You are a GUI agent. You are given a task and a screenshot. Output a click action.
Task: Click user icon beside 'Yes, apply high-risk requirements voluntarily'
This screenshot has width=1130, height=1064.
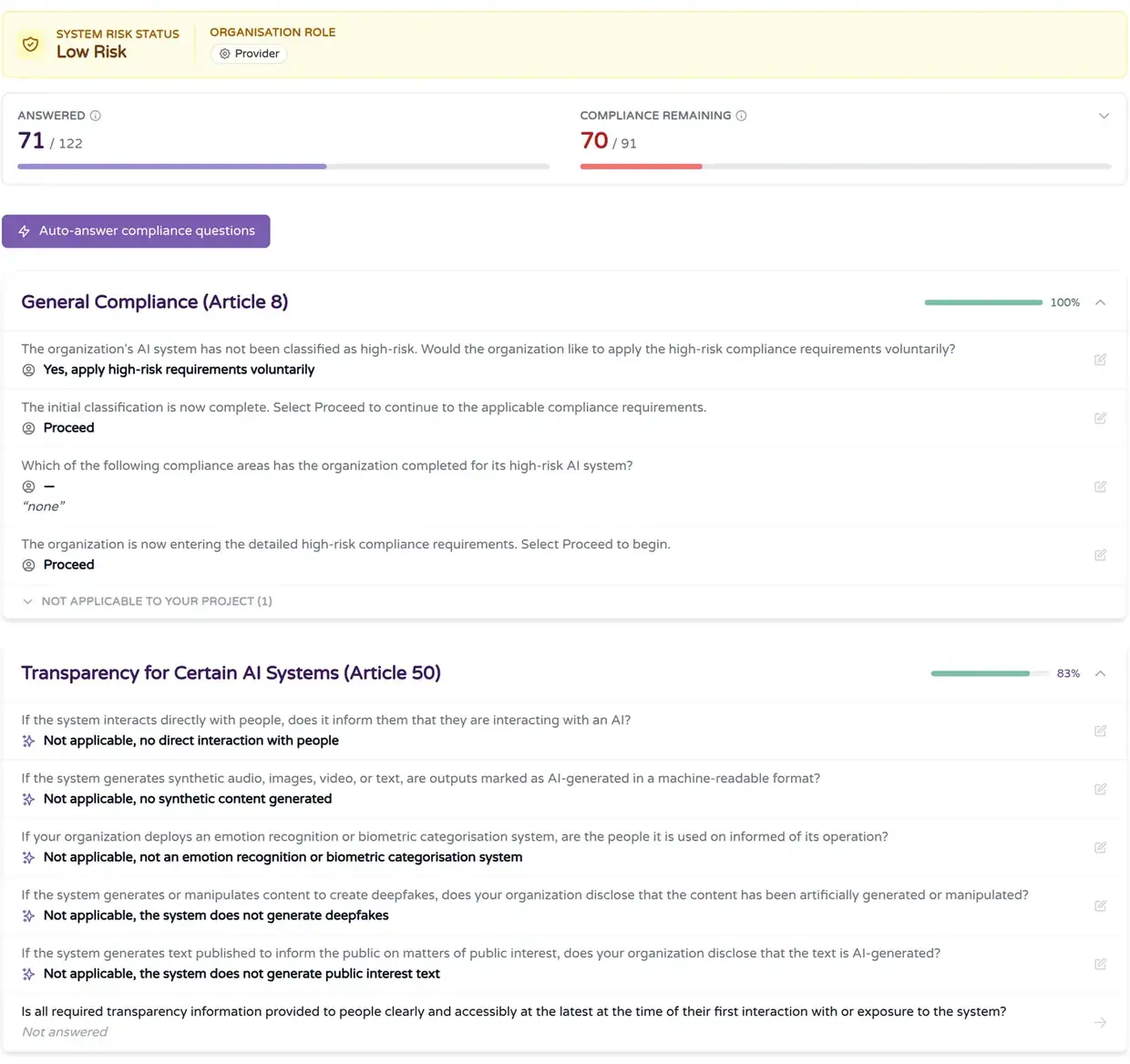point(28,370)
